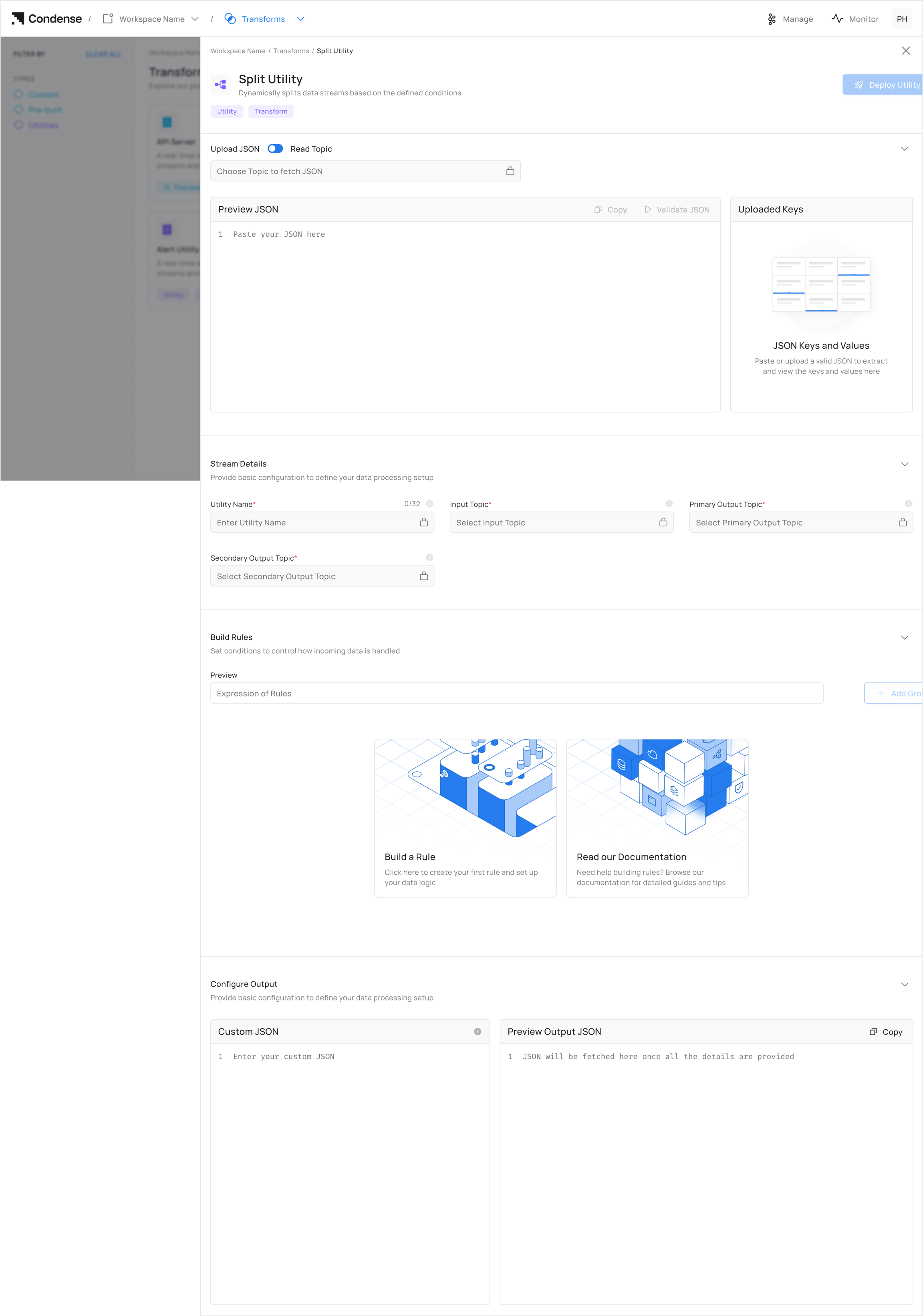Click info icon for Primary Output Topic

pos(909,504)
